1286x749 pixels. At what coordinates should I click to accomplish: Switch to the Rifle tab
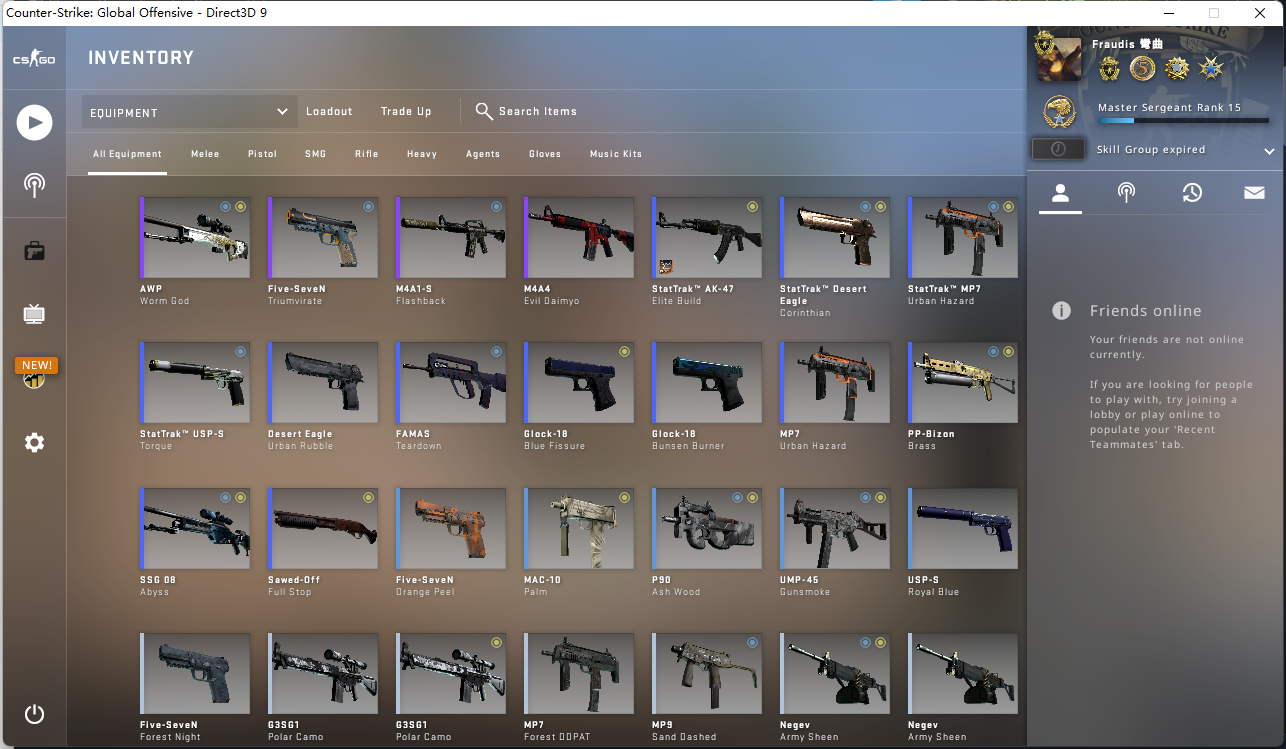(366, 154)
